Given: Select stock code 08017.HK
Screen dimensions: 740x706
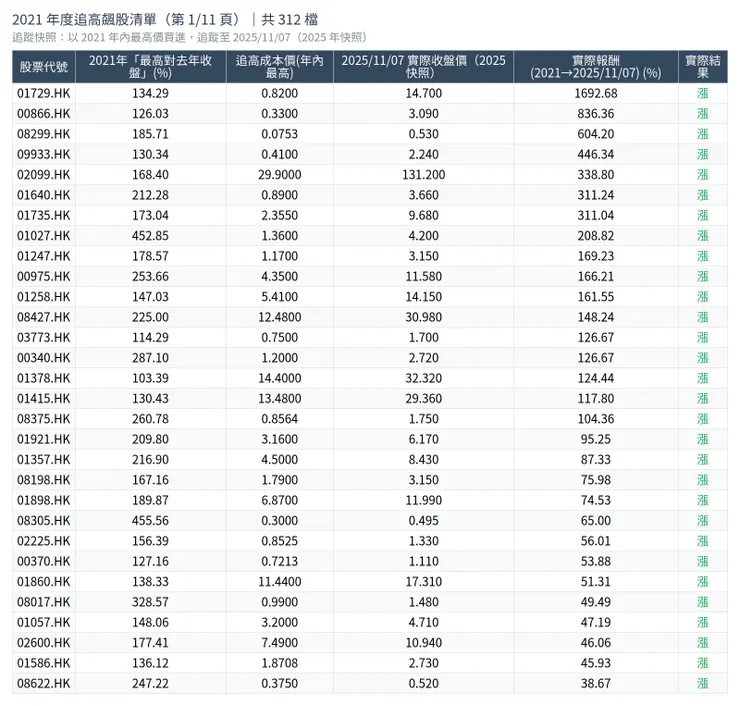Looking at the screenshot, I should click(43, 601).
